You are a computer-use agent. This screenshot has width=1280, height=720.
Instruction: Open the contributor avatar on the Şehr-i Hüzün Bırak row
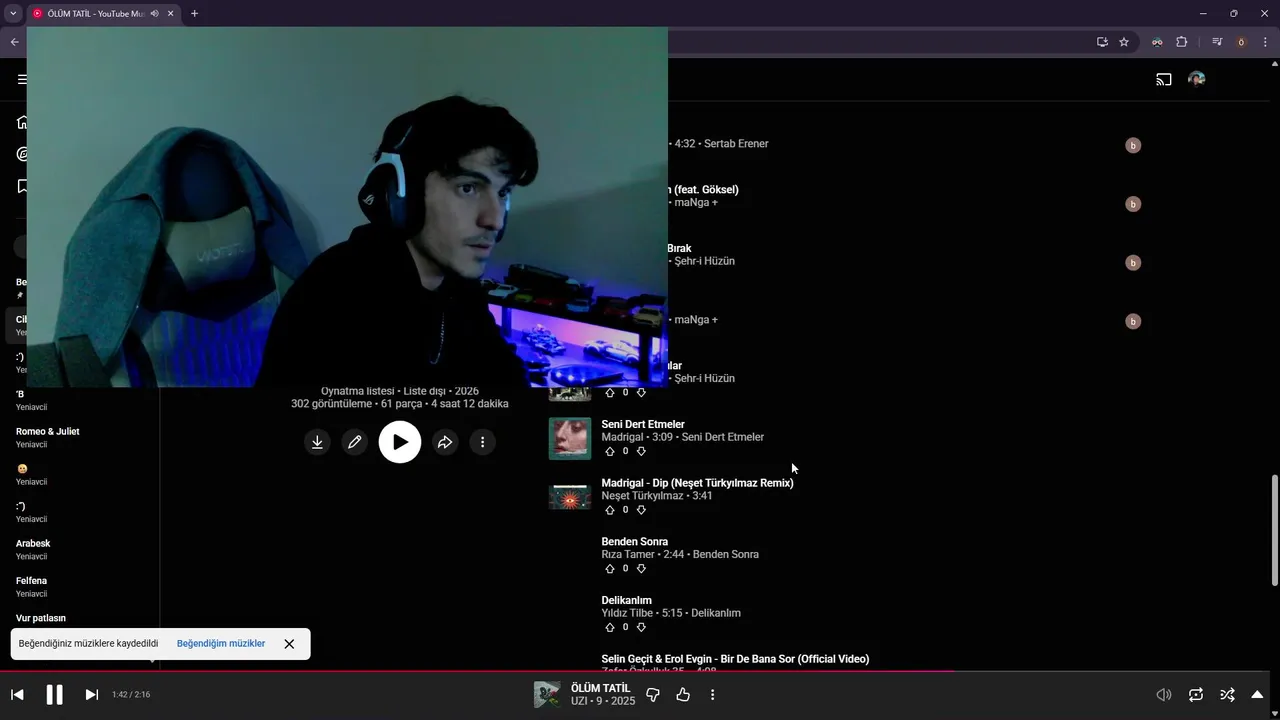point(1133,262)
